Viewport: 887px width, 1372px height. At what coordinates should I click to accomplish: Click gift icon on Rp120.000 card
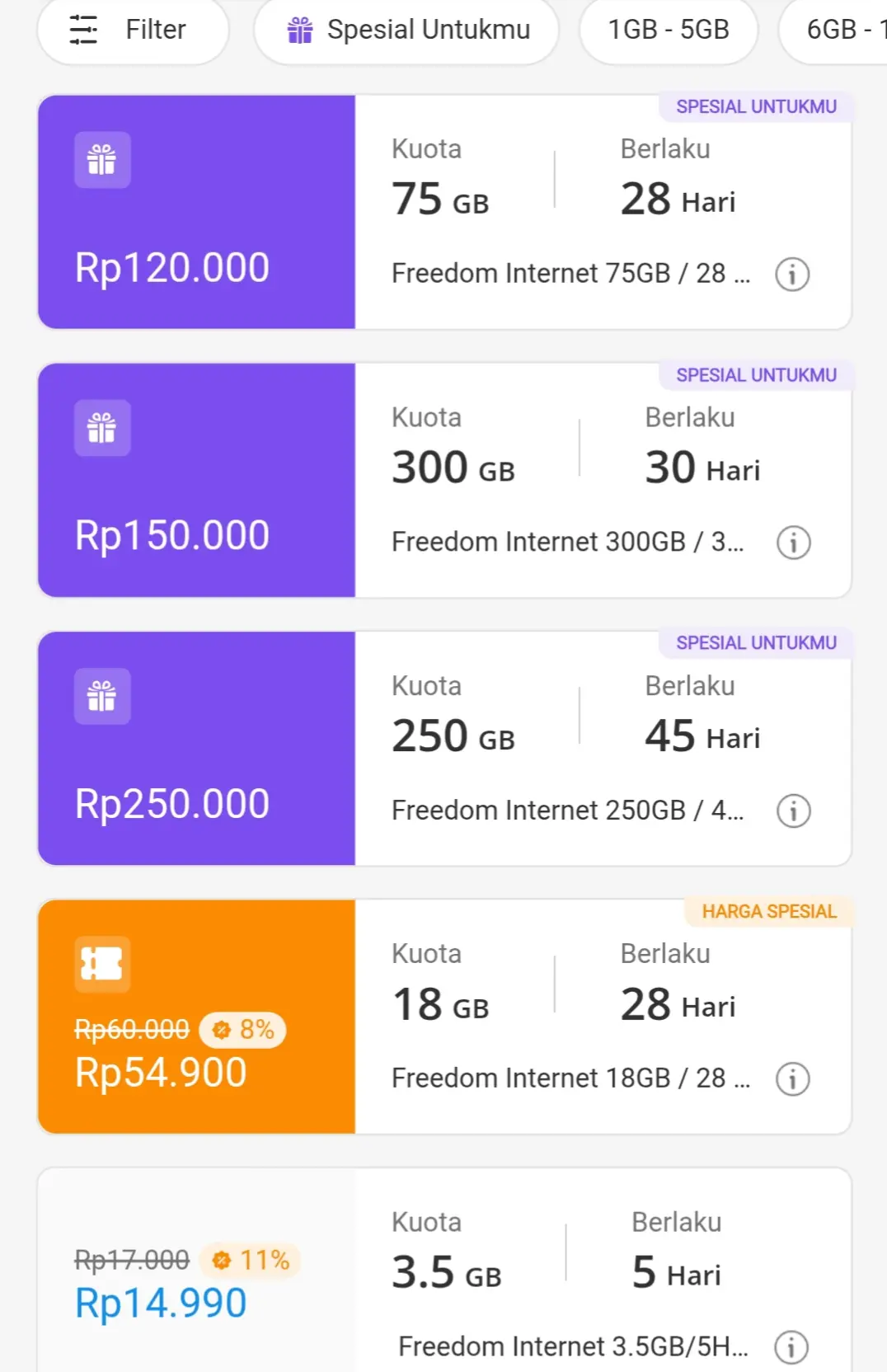pyautogui.click(x=102, y=160)
